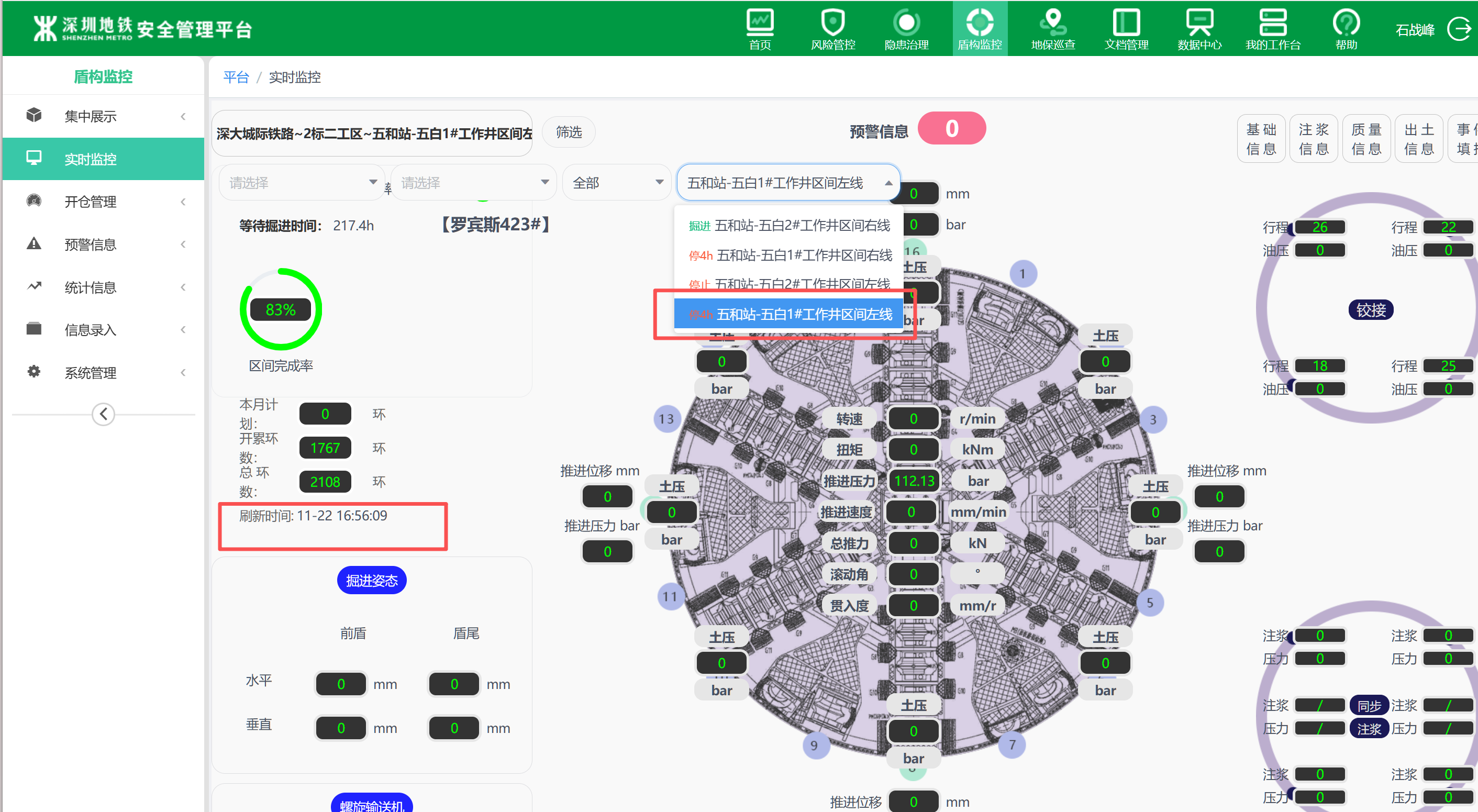Click the 平台 breadcrumb link
Viewport: 1478px width, 812px height.
(236, 77)
